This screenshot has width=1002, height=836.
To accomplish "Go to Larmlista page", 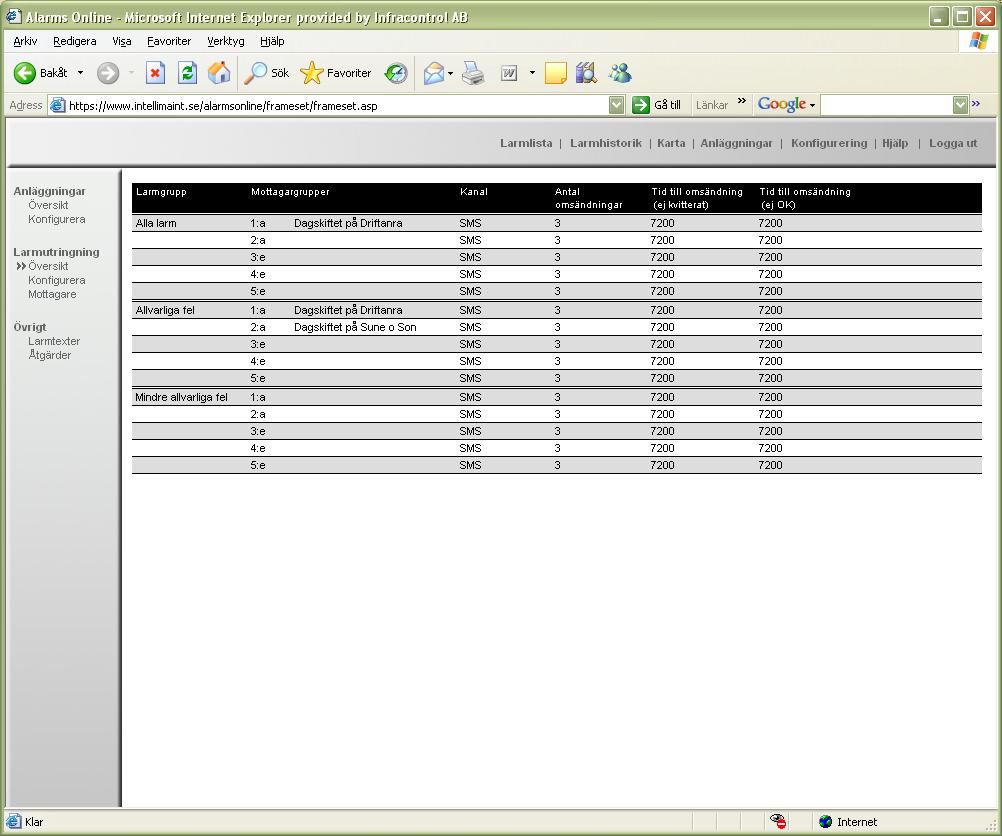I will click(526, 143).
